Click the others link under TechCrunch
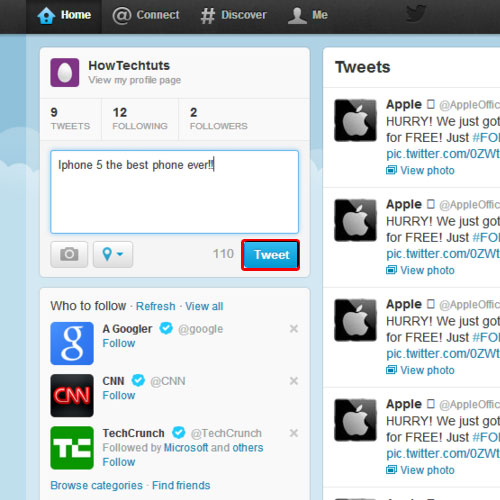500x500 pixels. (x=248, y=448)
